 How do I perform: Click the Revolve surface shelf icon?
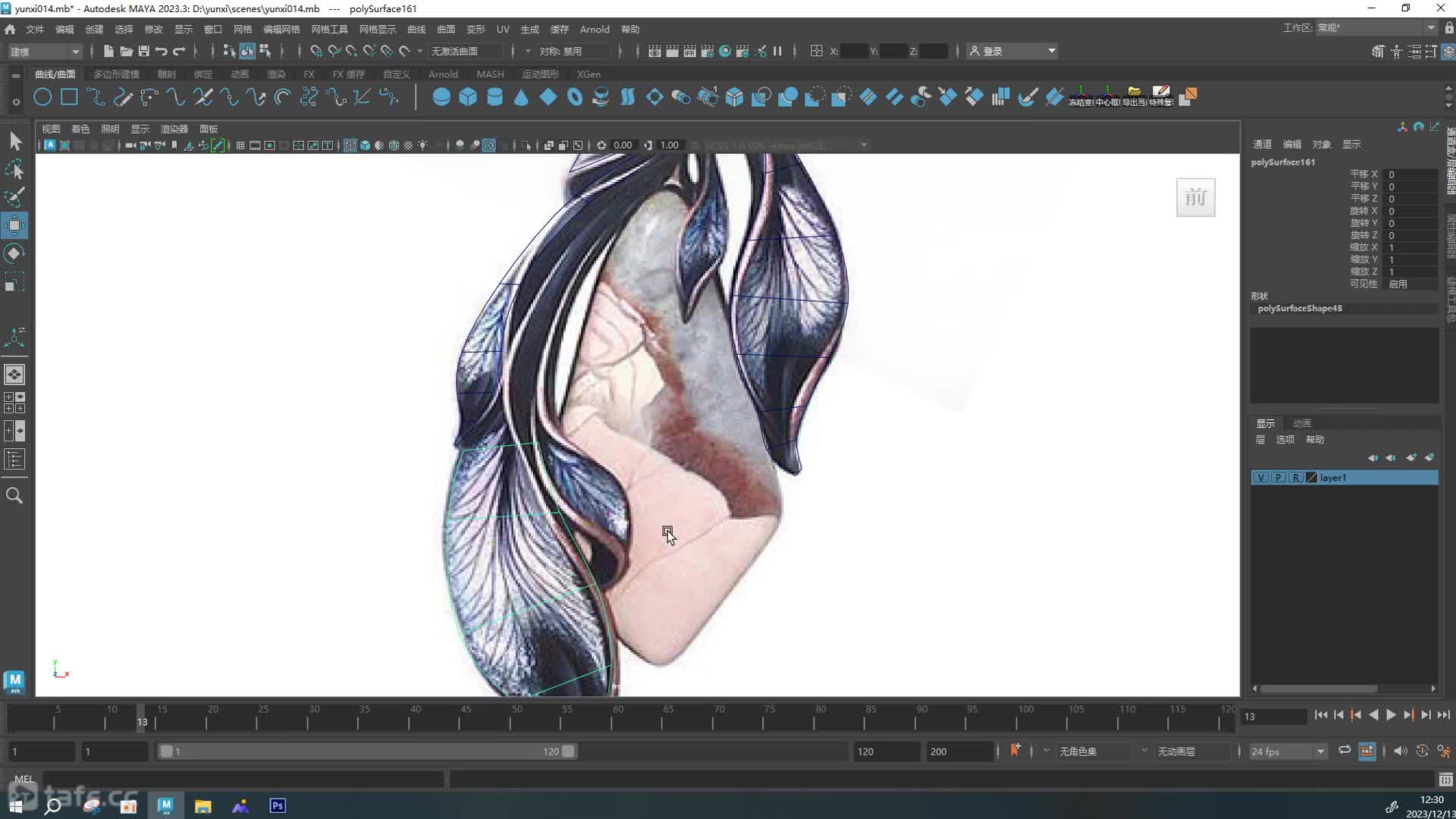coord(601,97)
